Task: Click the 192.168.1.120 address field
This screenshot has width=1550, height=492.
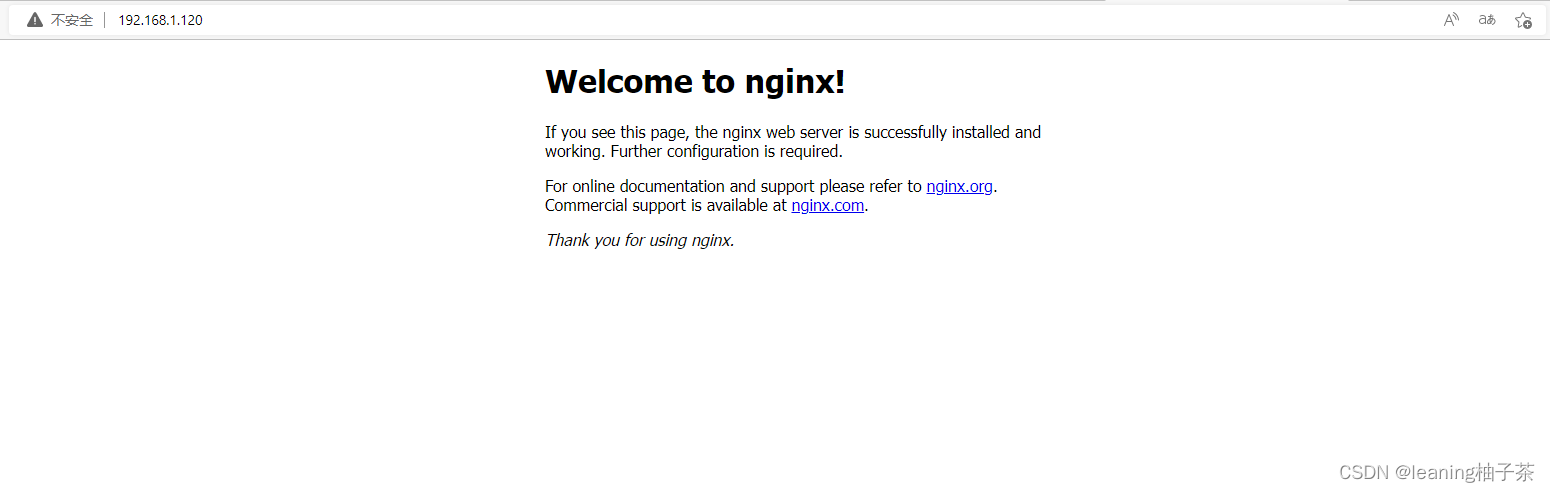Action: click(160, 20)
